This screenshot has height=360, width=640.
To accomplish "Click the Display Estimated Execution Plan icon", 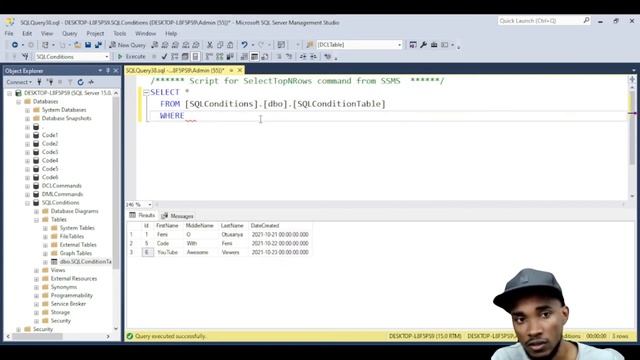I will pyautogui.click(x=174, y=57).
